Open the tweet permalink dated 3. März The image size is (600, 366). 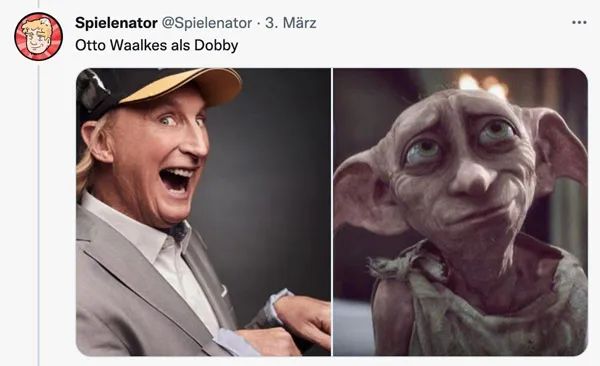[291, 23]
